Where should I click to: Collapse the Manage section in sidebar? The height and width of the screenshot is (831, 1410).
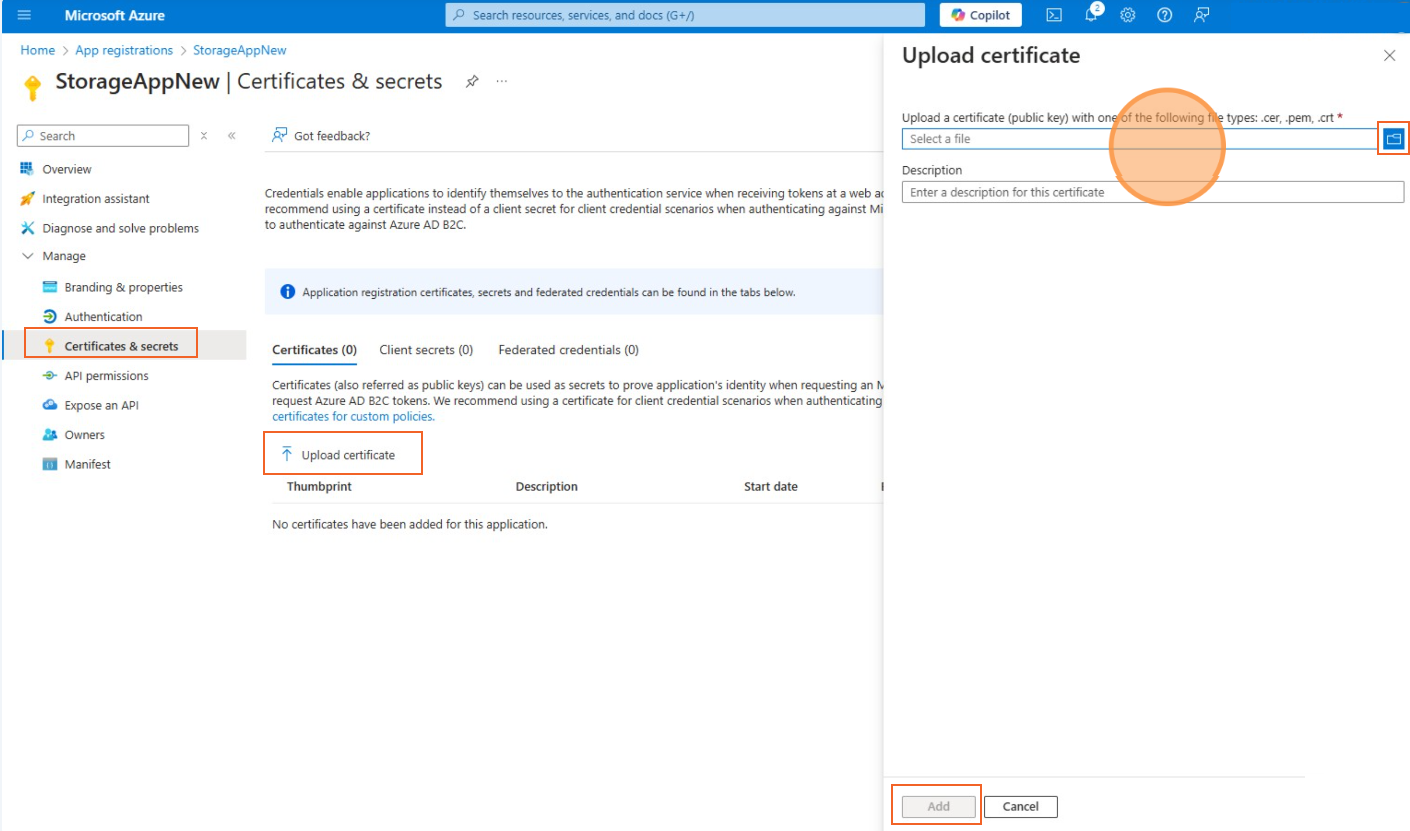point(28,256)
